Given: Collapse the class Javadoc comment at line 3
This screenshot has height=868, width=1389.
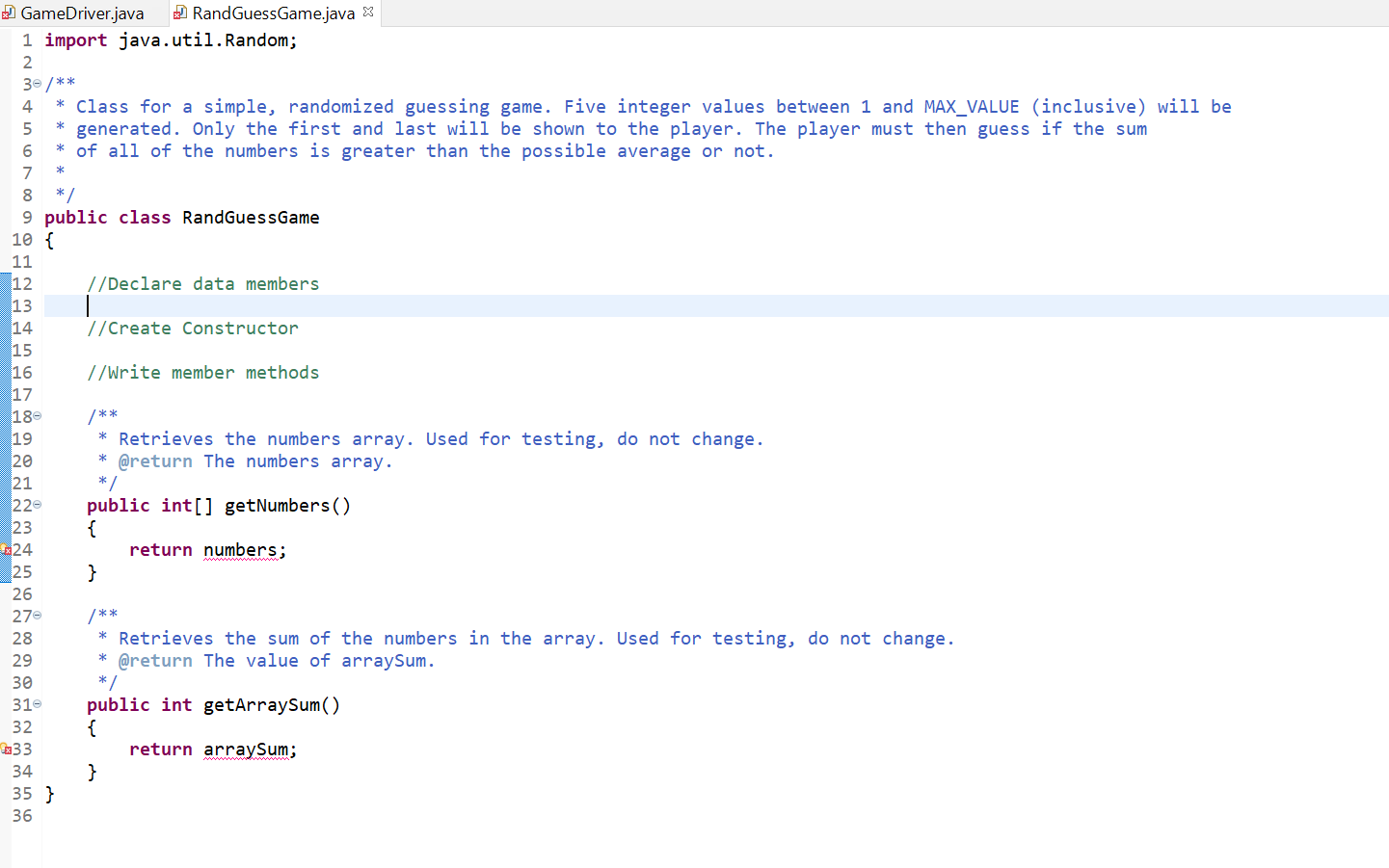Looking at the screenshot, I should click(x=36, y=84).
